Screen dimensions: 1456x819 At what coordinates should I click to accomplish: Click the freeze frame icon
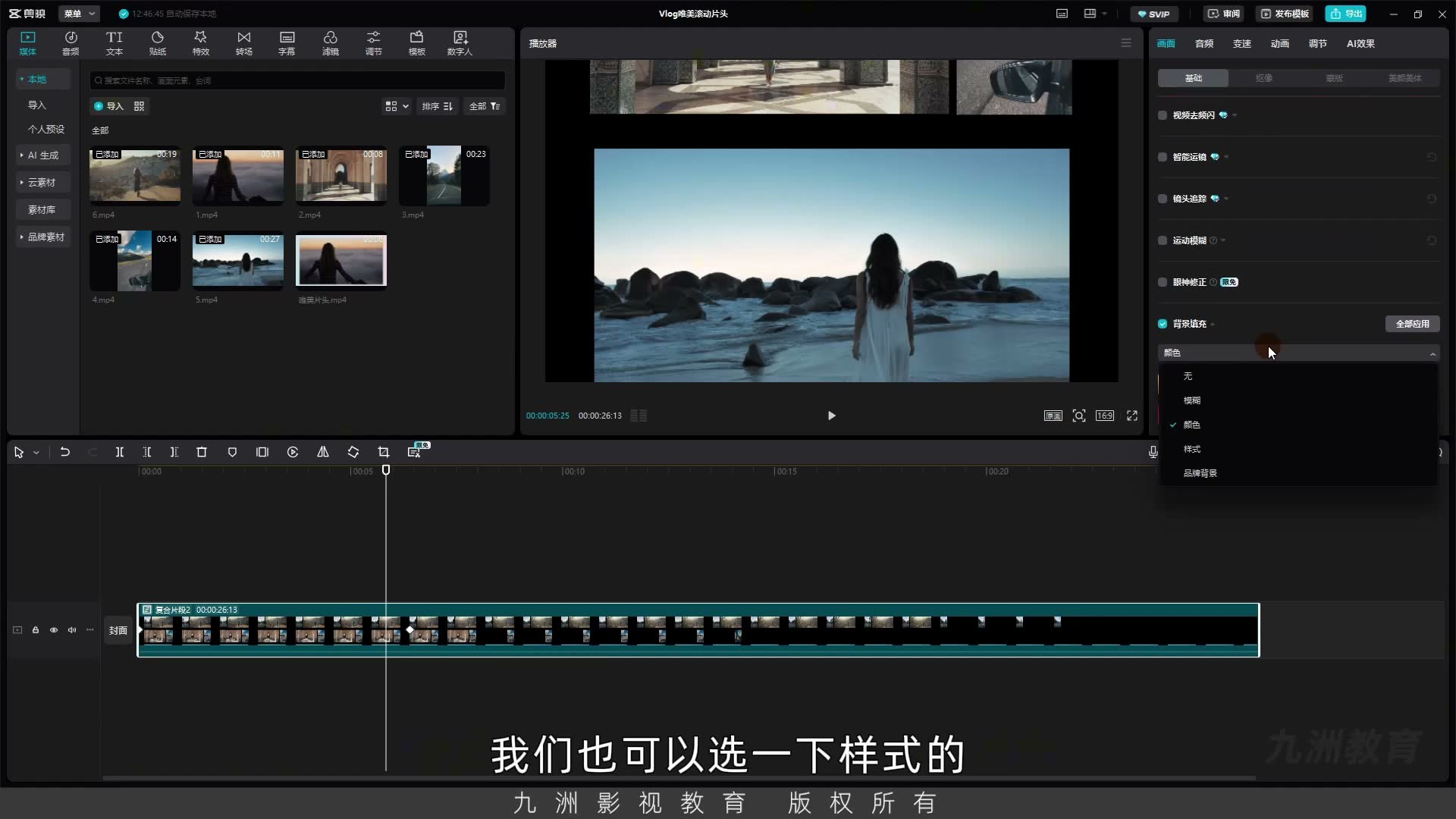[262, 452]
